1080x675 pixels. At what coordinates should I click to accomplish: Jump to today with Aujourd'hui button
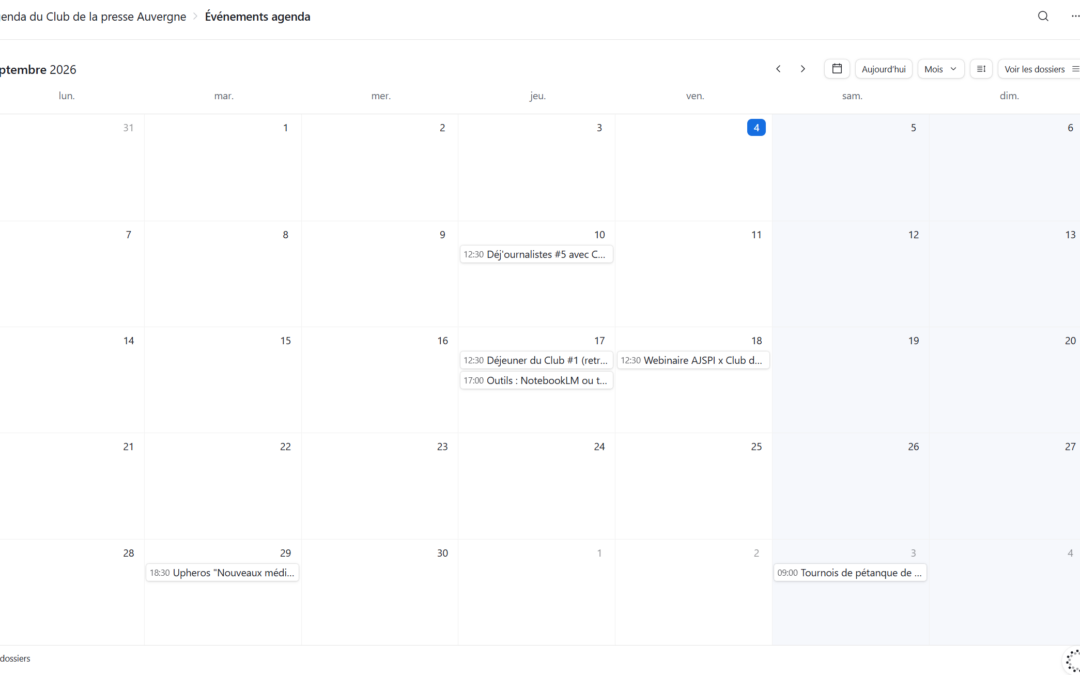(884, 69)
